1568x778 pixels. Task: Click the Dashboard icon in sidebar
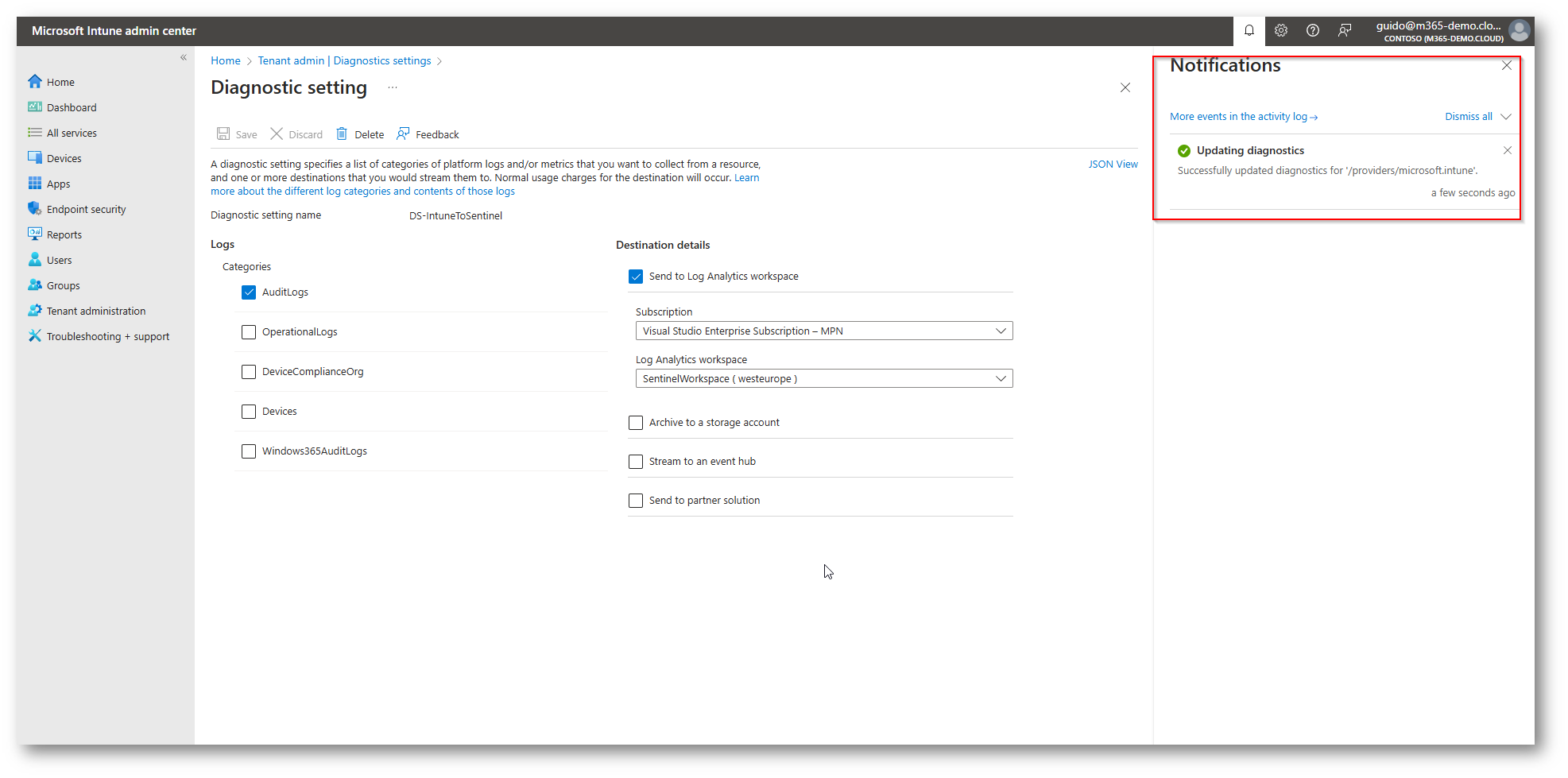(x=35, y=106)
